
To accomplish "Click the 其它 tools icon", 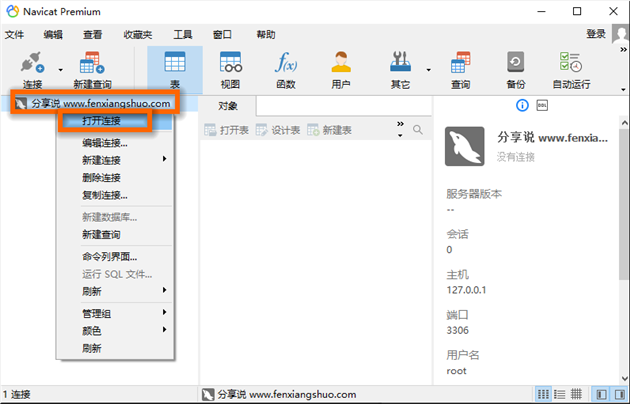I will (x=400, y=63).
